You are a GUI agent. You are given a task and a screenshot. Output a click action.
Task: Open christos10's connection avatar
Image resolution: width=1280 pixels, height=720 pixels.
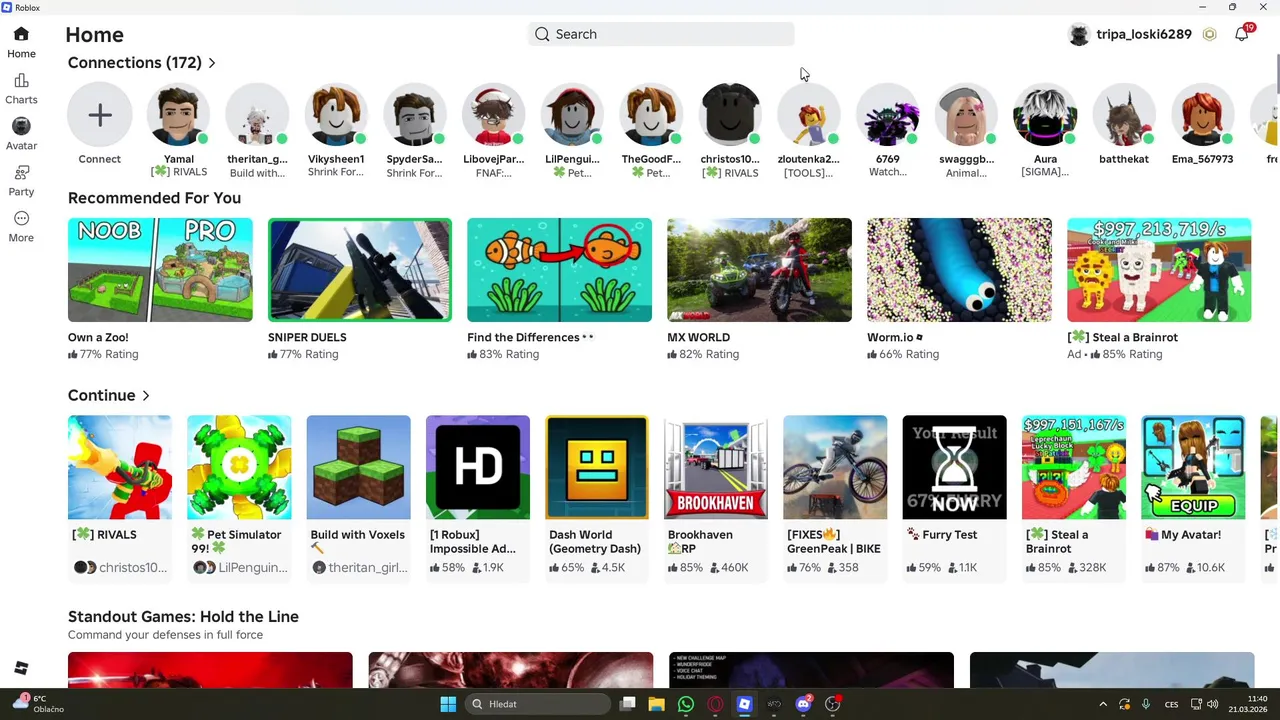point(730,115)
